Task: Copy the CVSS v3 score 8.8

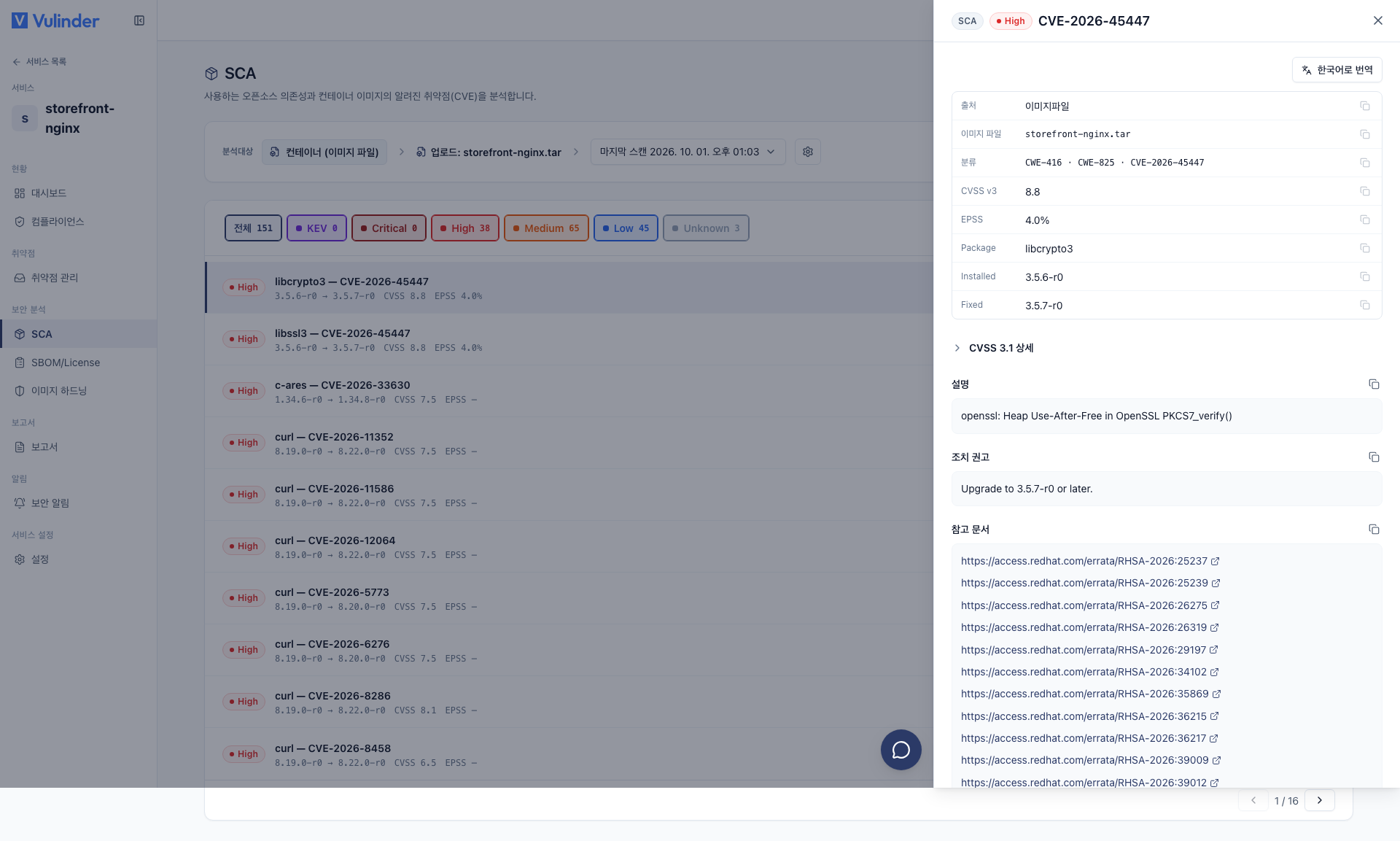Action: point(1364,191)
